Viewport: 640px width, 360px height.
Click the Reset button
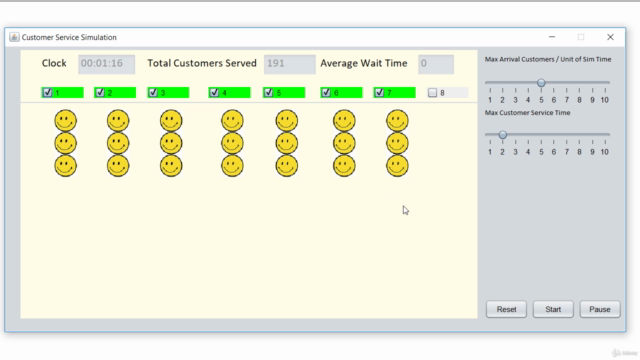coord(506,309)
